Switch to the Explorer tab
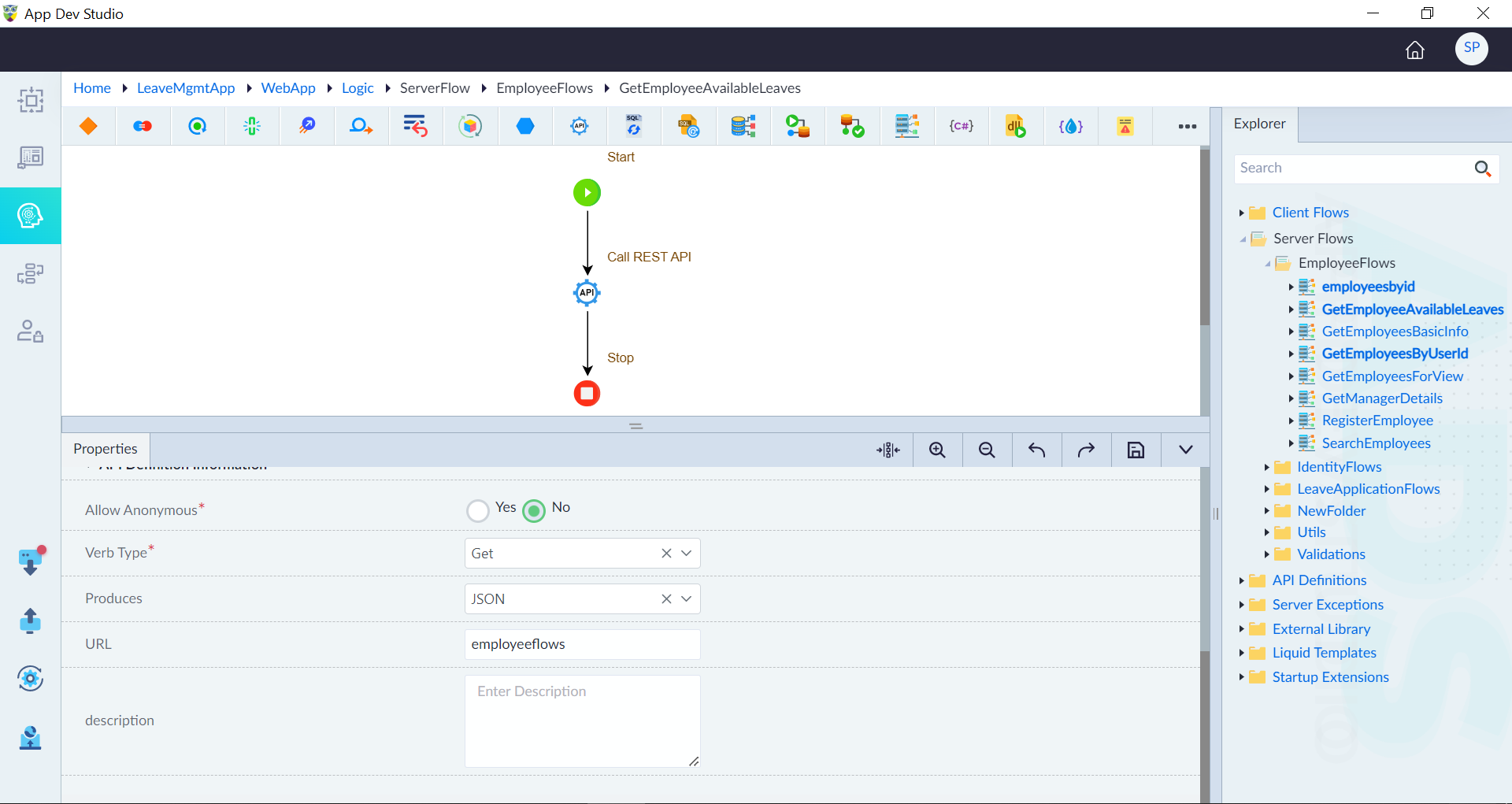The height and width of the screenshot is (804, 1512). (1259, 124)
